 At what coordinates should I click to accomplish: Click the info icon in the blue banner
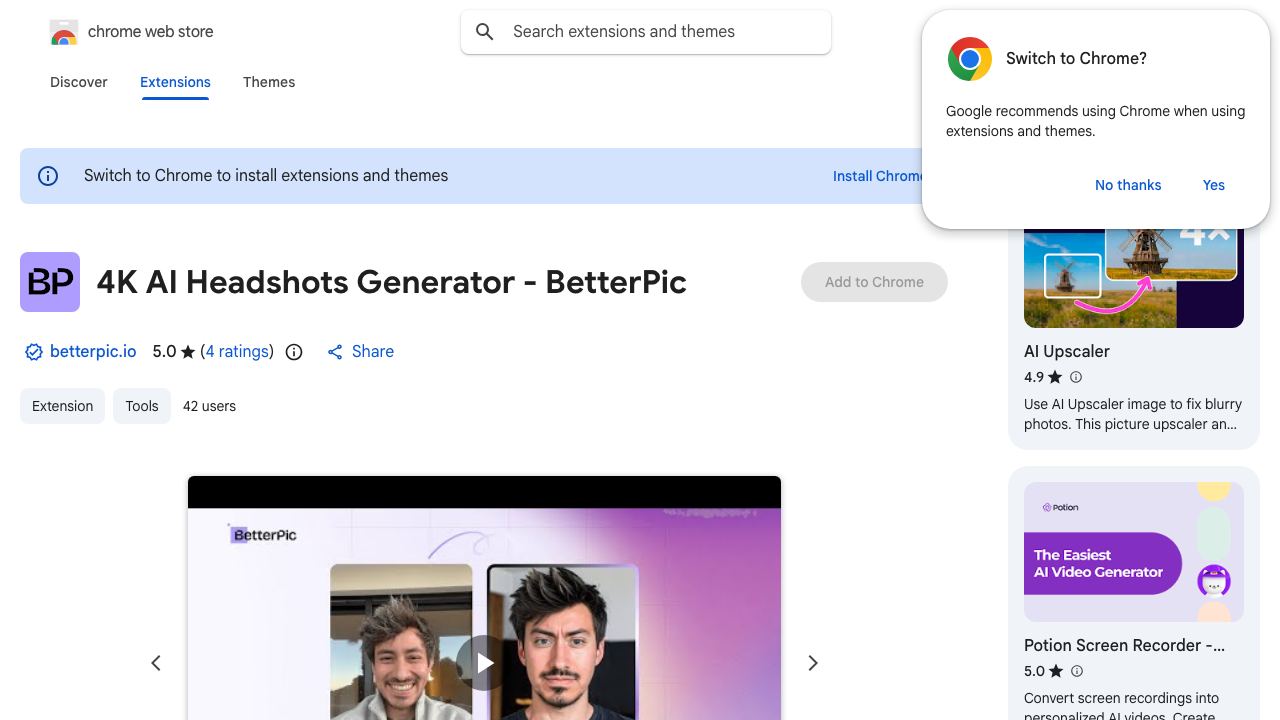48,176
